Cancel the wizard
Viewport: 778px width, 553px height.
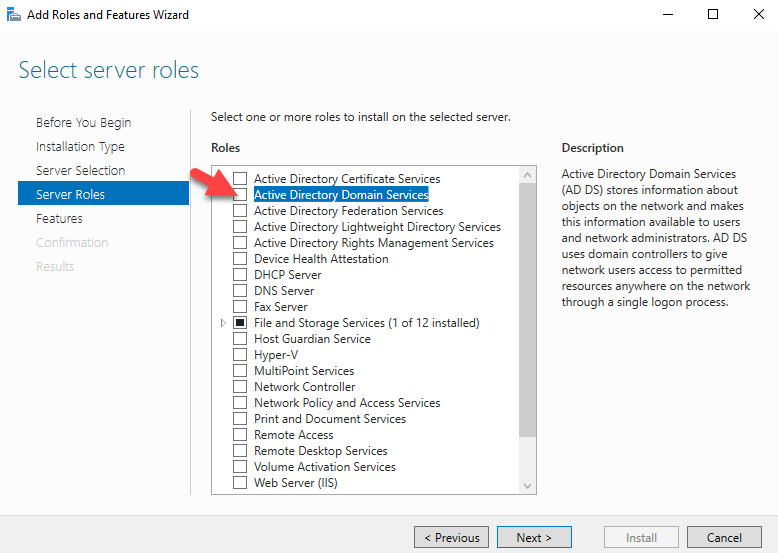pyautogui.click(x=724, y=538)
